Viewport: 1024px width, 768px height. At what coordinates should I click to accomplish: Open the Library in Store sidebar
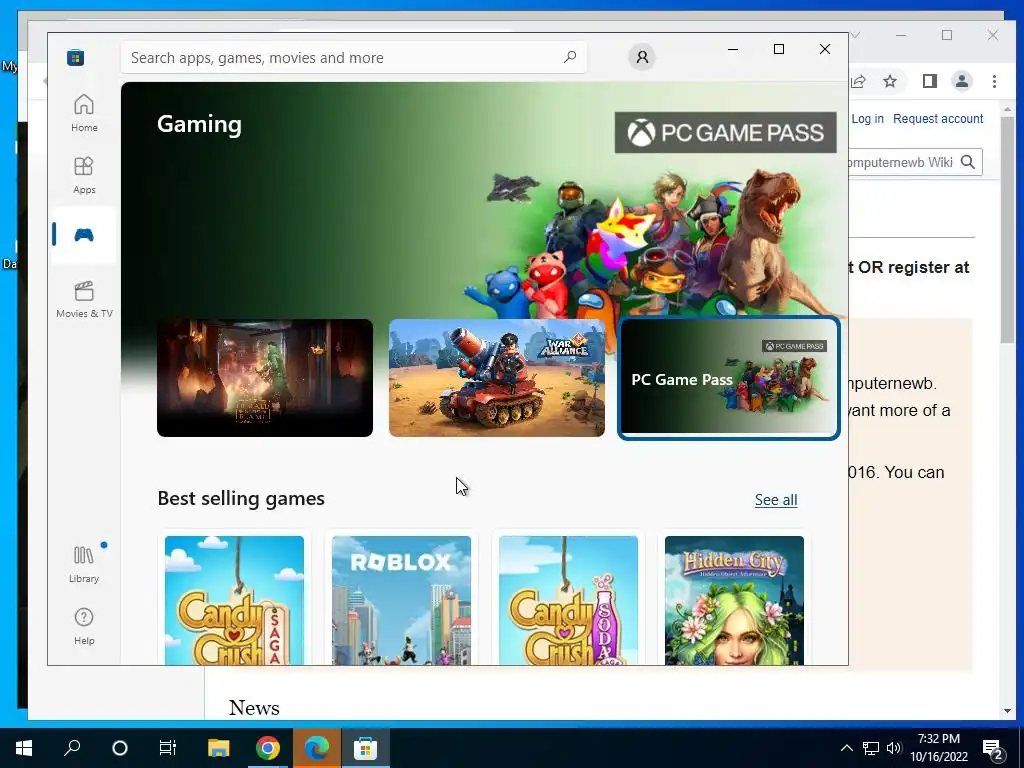coord(84,564)
